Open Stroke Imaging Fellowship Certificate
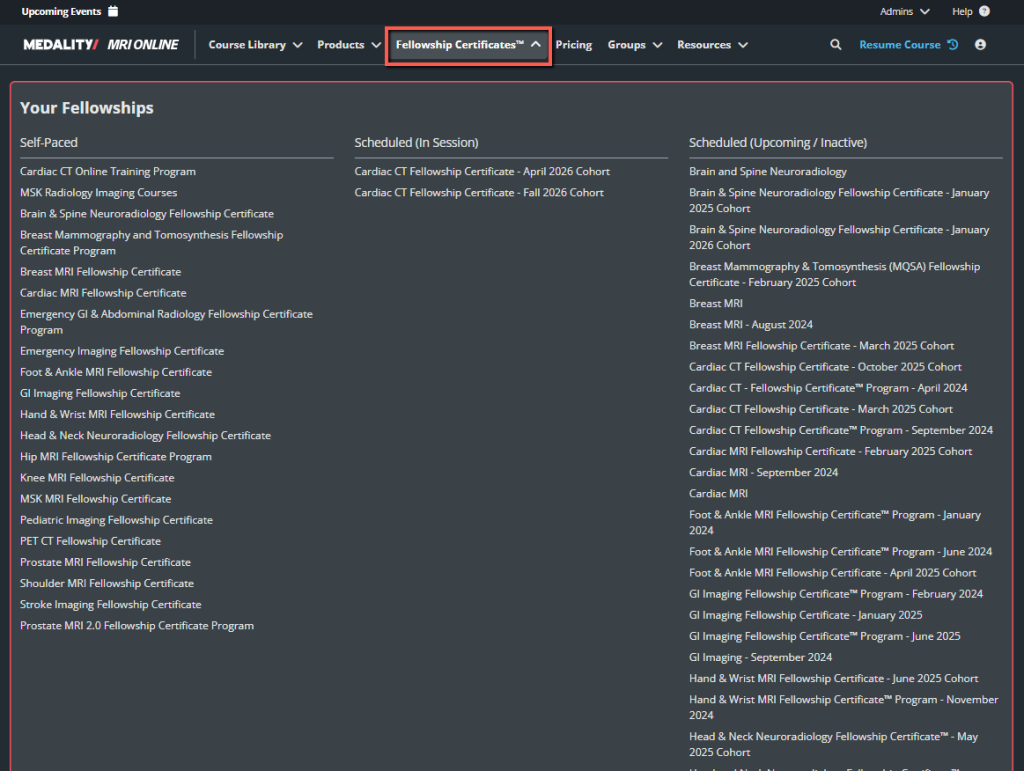This screenshot has height=771, width=1024. pyautogui.click(x=110, y=605)
